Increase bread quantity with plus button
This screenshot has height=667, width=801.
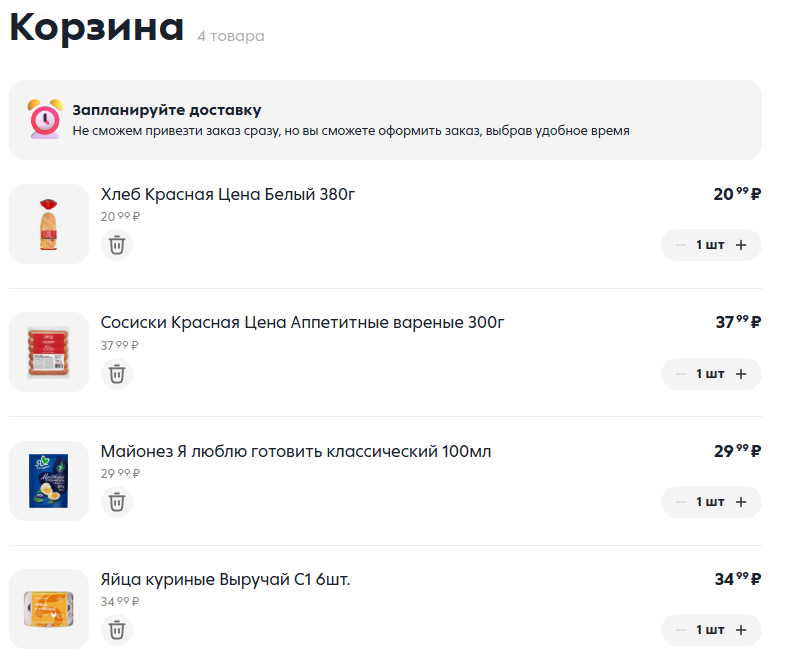tap(741, 245)
